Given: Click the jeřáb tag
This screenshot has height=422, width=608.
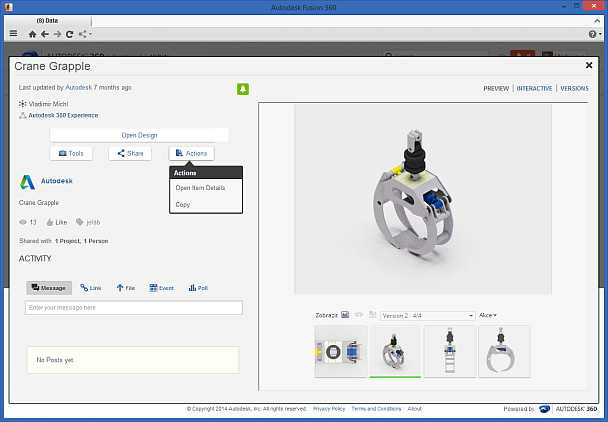Looking at the screenshot, I should (88, 222).
